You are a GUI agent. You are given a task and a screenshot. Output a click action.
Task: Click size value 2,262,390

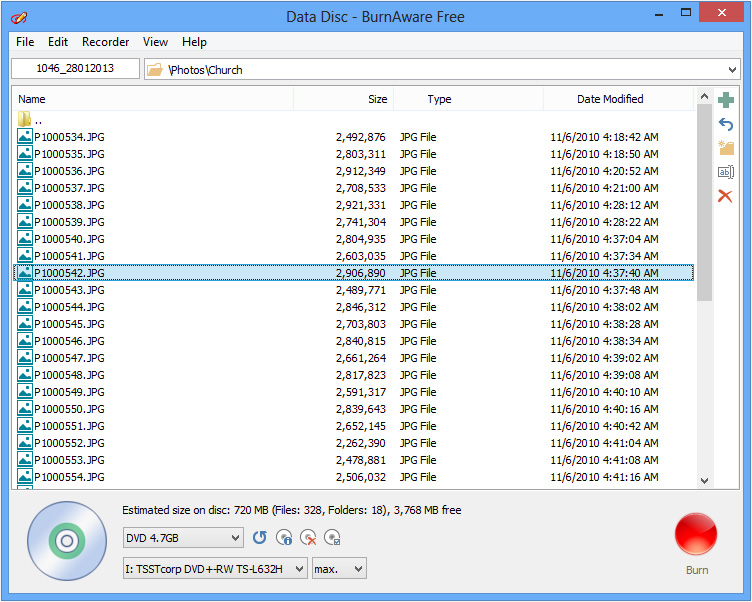pos(361,443)
